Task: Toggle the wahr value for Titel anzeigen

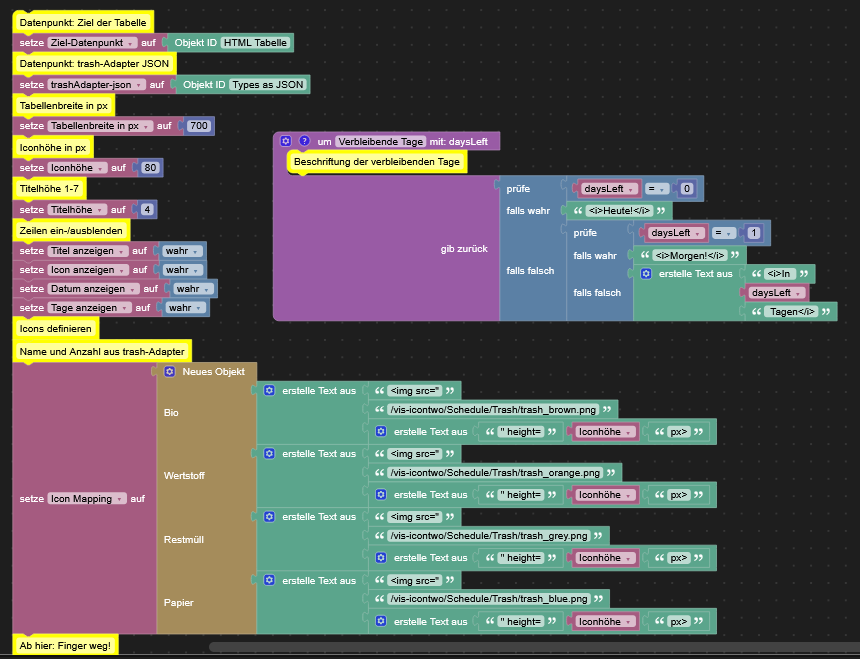Action: pyautogui.click(x=183, y=251)
